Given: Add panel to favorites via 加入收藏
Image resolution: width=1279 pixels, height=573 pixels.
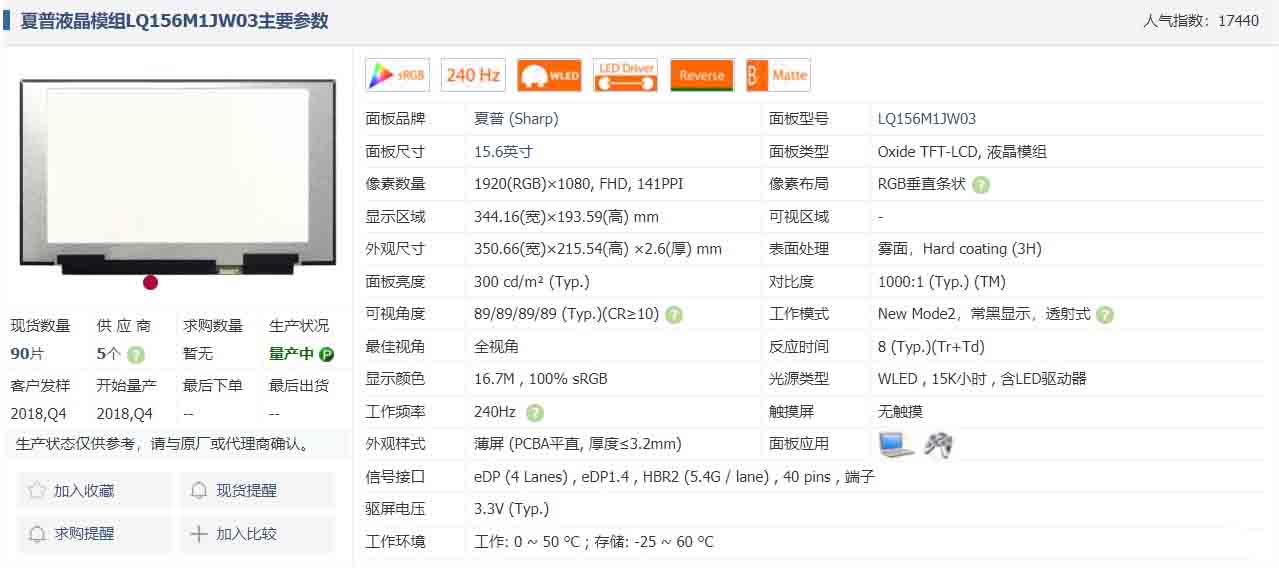Looking at the screenshot, I should click(x=94, y=490).
